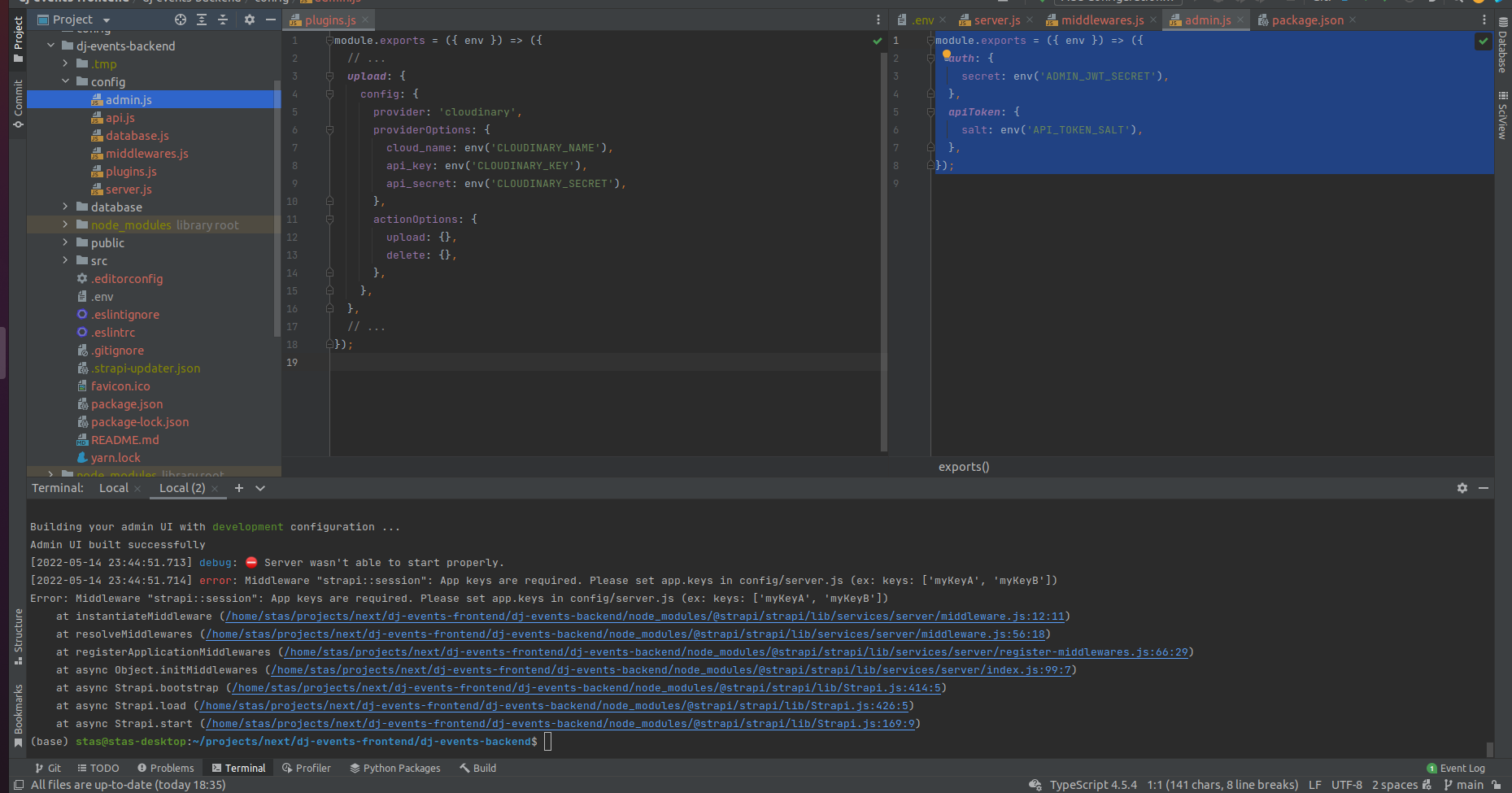Open Terminal panel settings gear
Viewport: 1512px width, 793px height.
coord(1462,488)
